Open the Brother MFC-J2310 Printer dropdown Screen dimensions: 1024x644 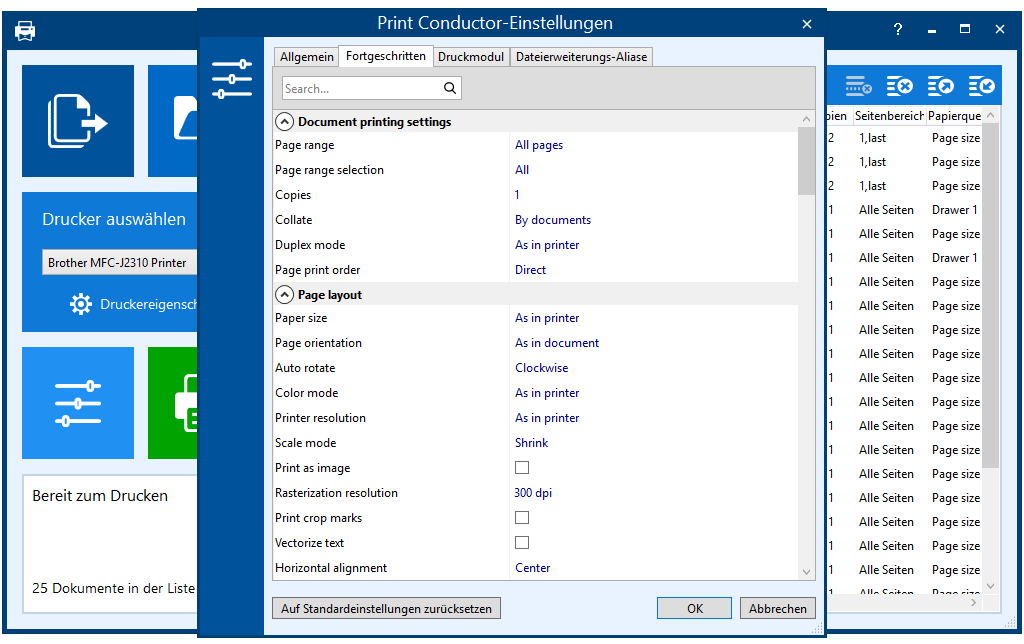tap(120, 263)
